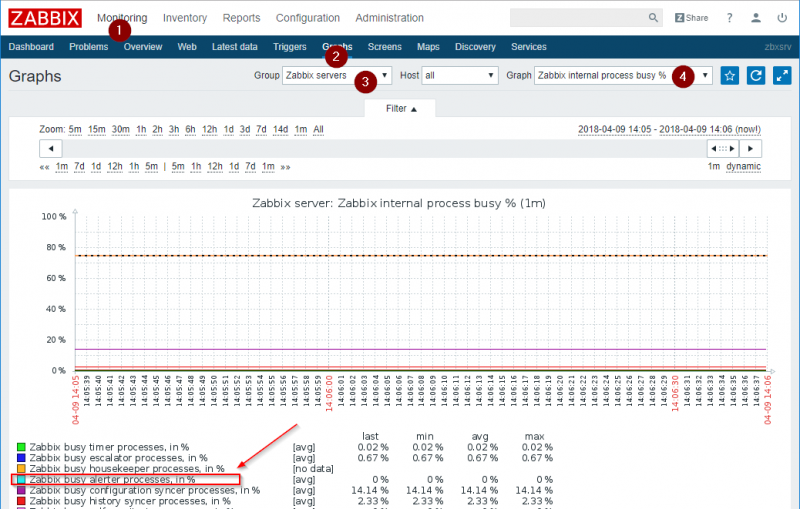Click the refresh graph icon
The image size is (800, 509).
(756, 76)
